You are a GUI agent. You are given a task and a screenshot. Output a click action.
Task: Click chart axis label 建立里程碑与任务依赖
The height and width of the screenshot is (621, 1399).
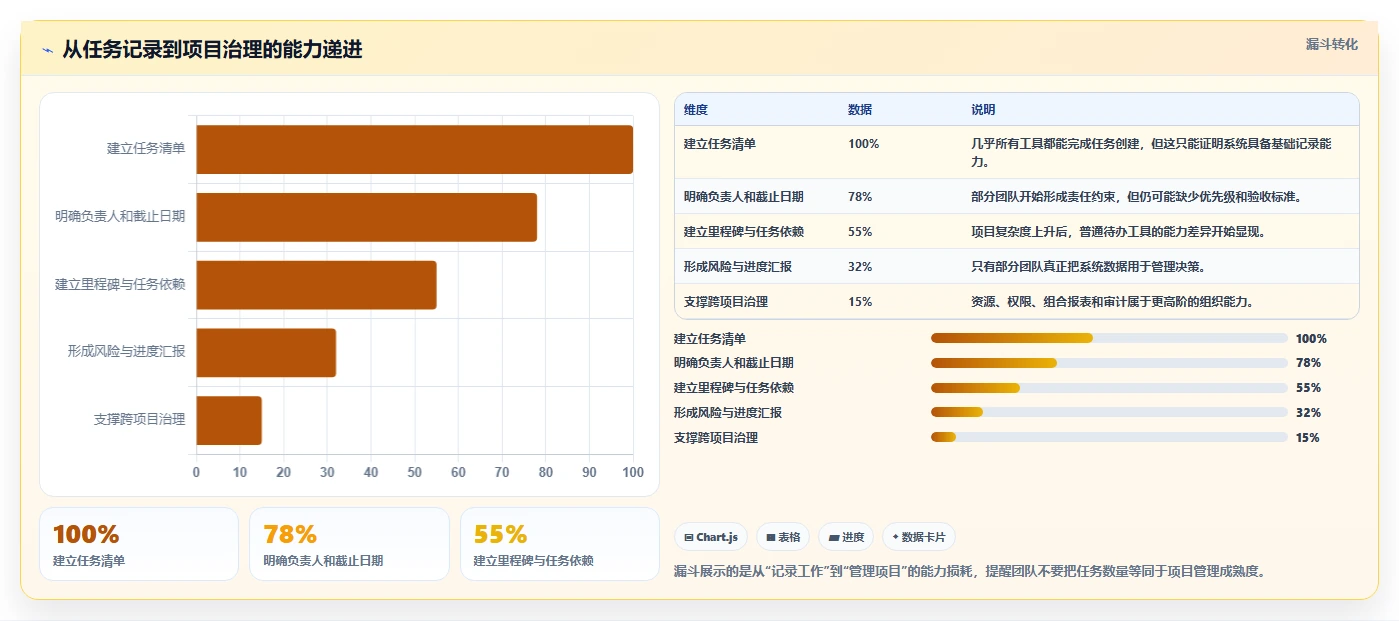pyautogui.click(x=120, y=284)
